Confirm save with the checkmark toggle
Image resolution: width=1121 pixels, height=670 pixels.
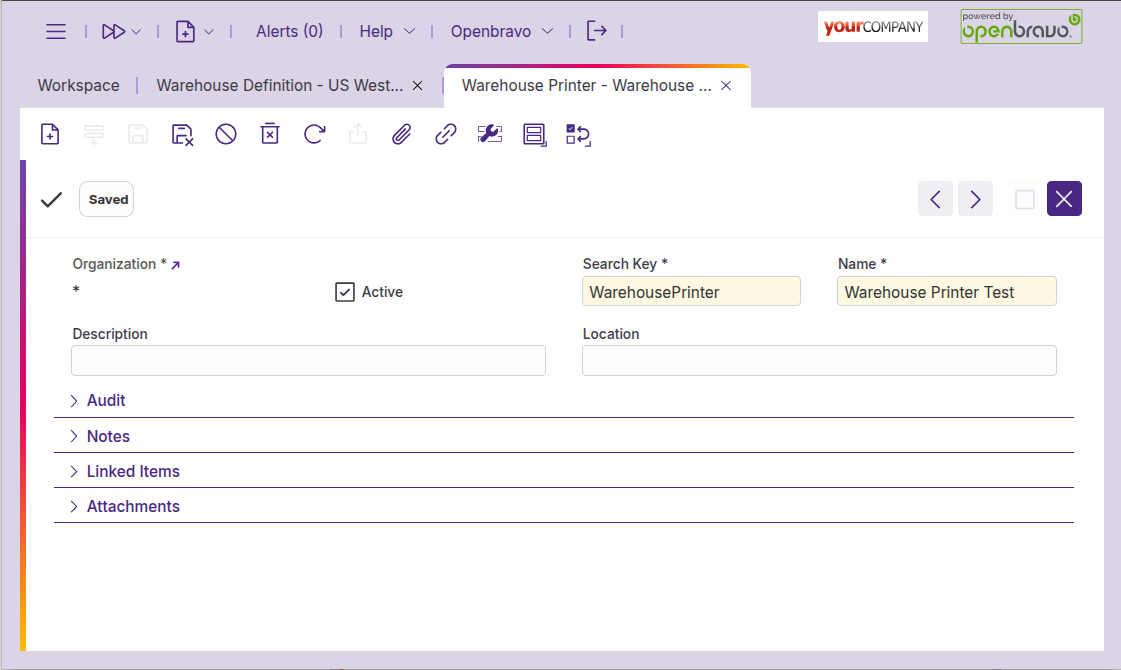(51, 199)
